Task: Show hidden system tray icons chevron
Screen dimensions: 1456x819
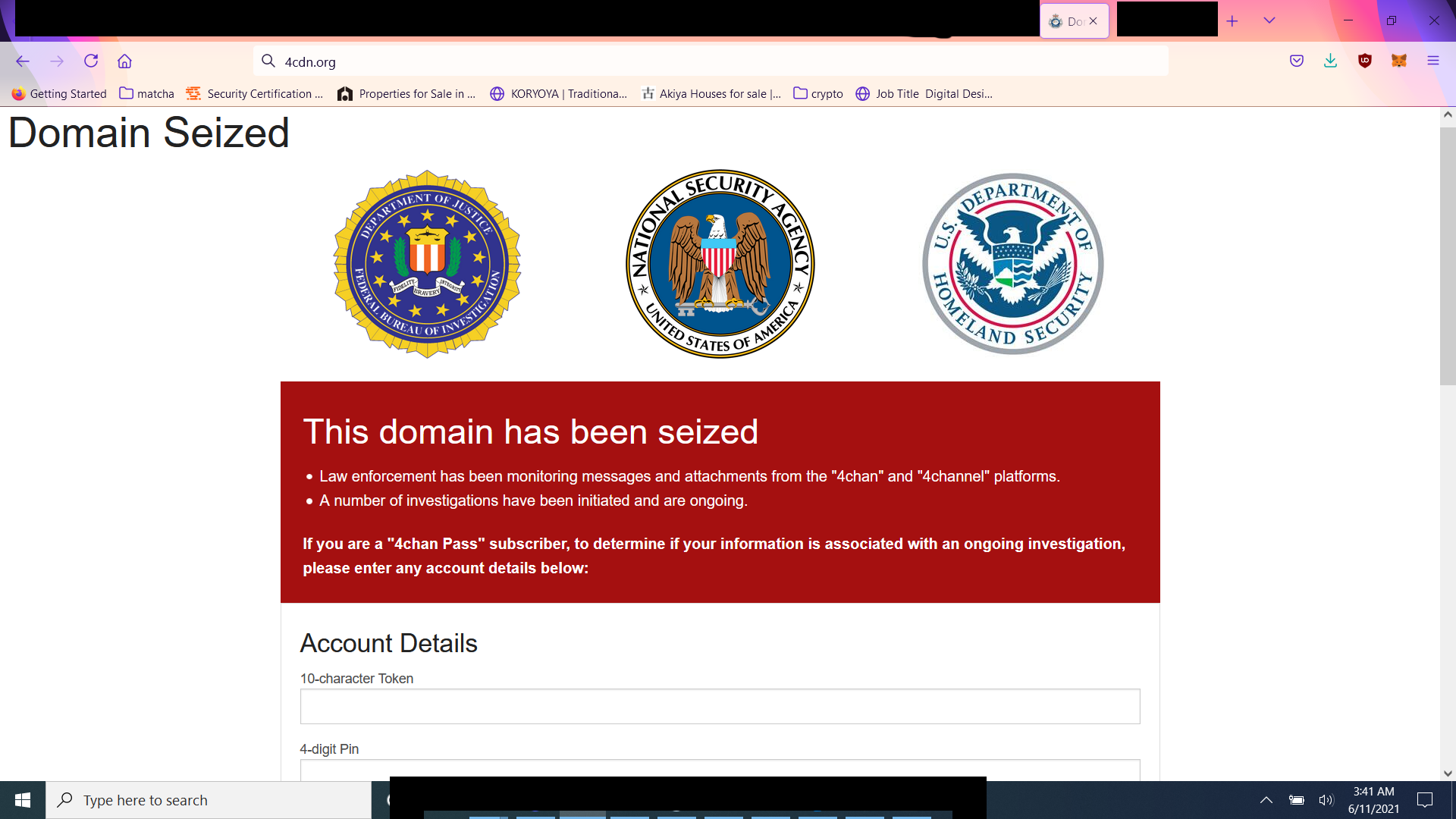Action: pos(1266,800)
